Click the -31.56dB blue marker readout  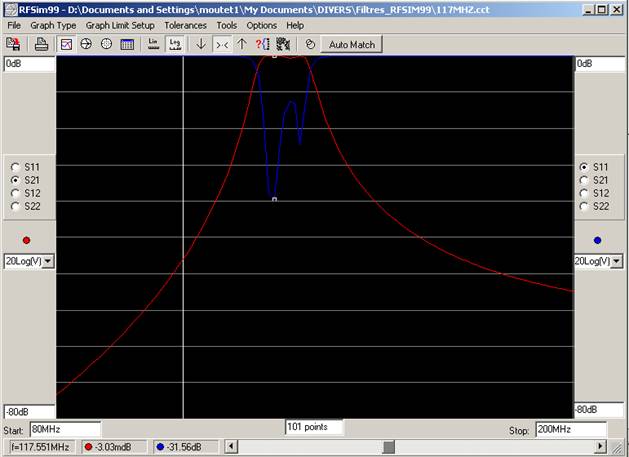click(x=185, y=447)
